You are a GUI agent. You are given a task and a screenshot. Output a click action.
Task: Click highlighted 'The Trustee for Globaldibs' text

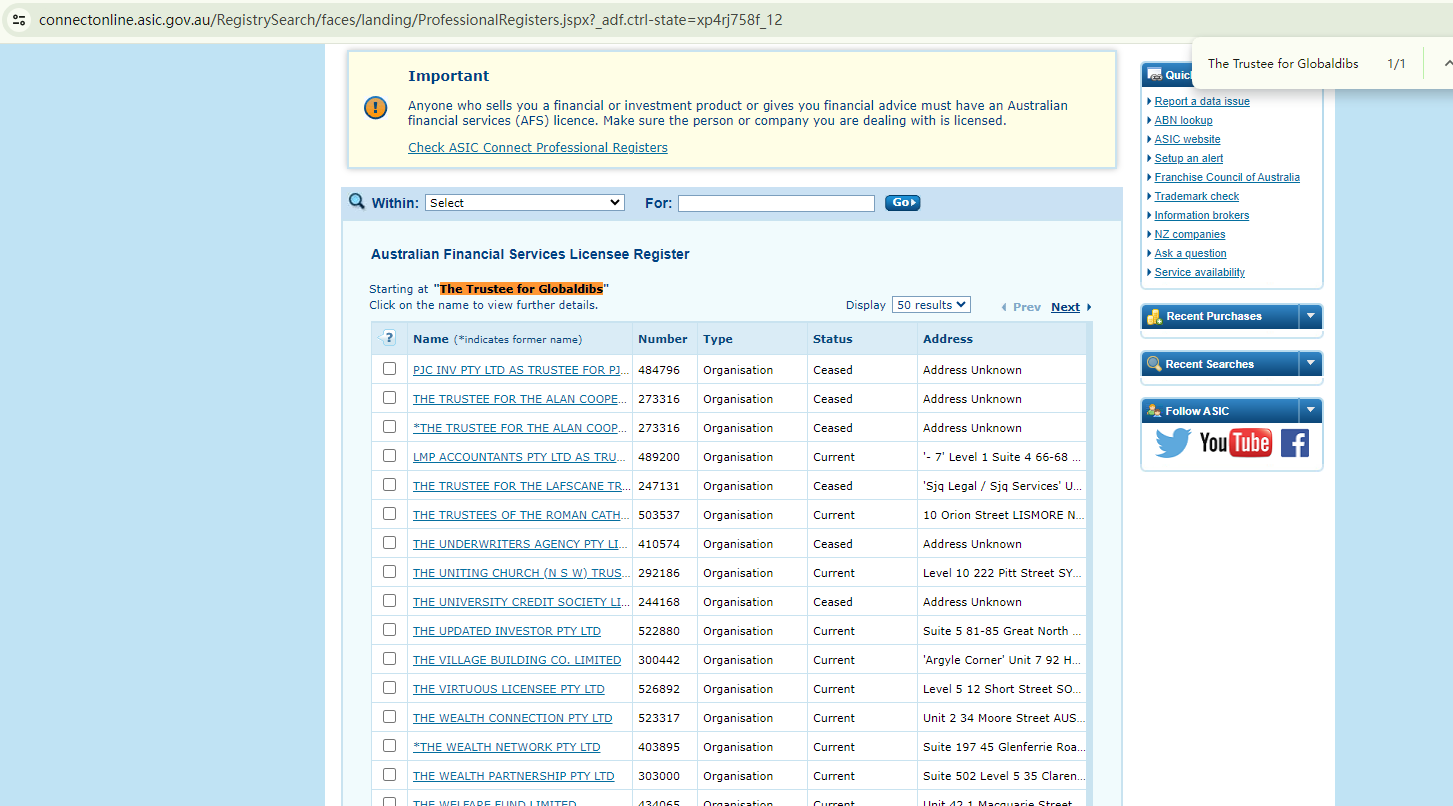521,289
